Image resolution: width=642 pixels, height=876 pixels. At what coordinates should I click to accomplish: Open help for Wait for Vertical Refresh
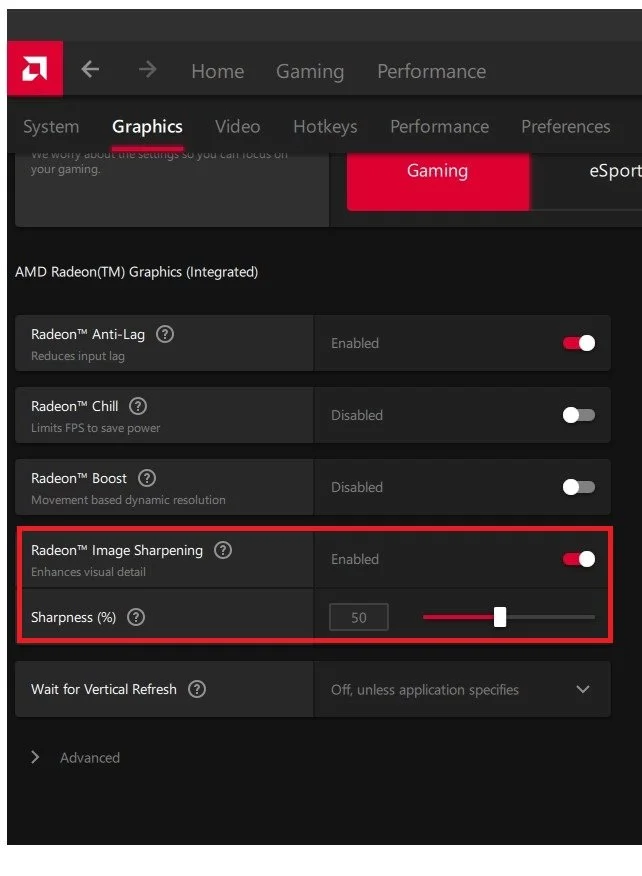click(x=197, y=689)
